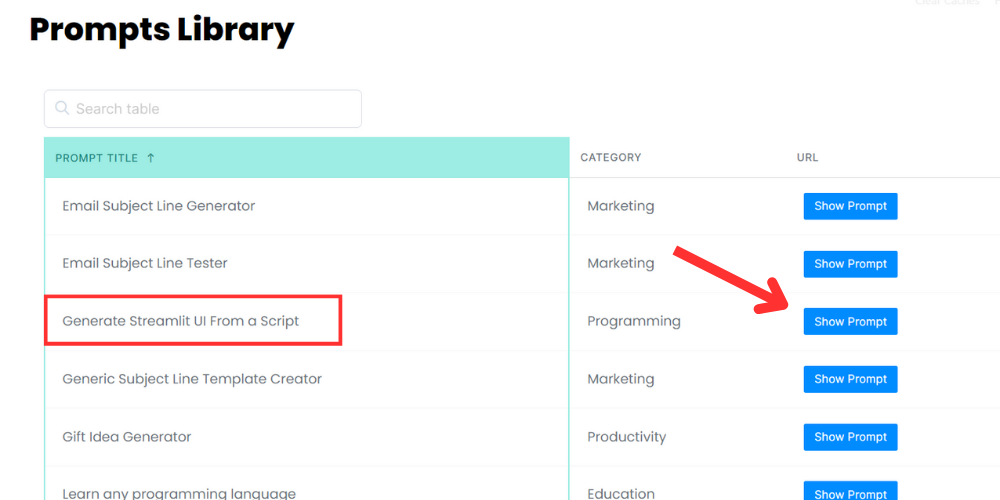Screen dimensions: 1000x500
Task: Sort by the PROMPT TITLE column header
Action: click(x=96, y=158)
